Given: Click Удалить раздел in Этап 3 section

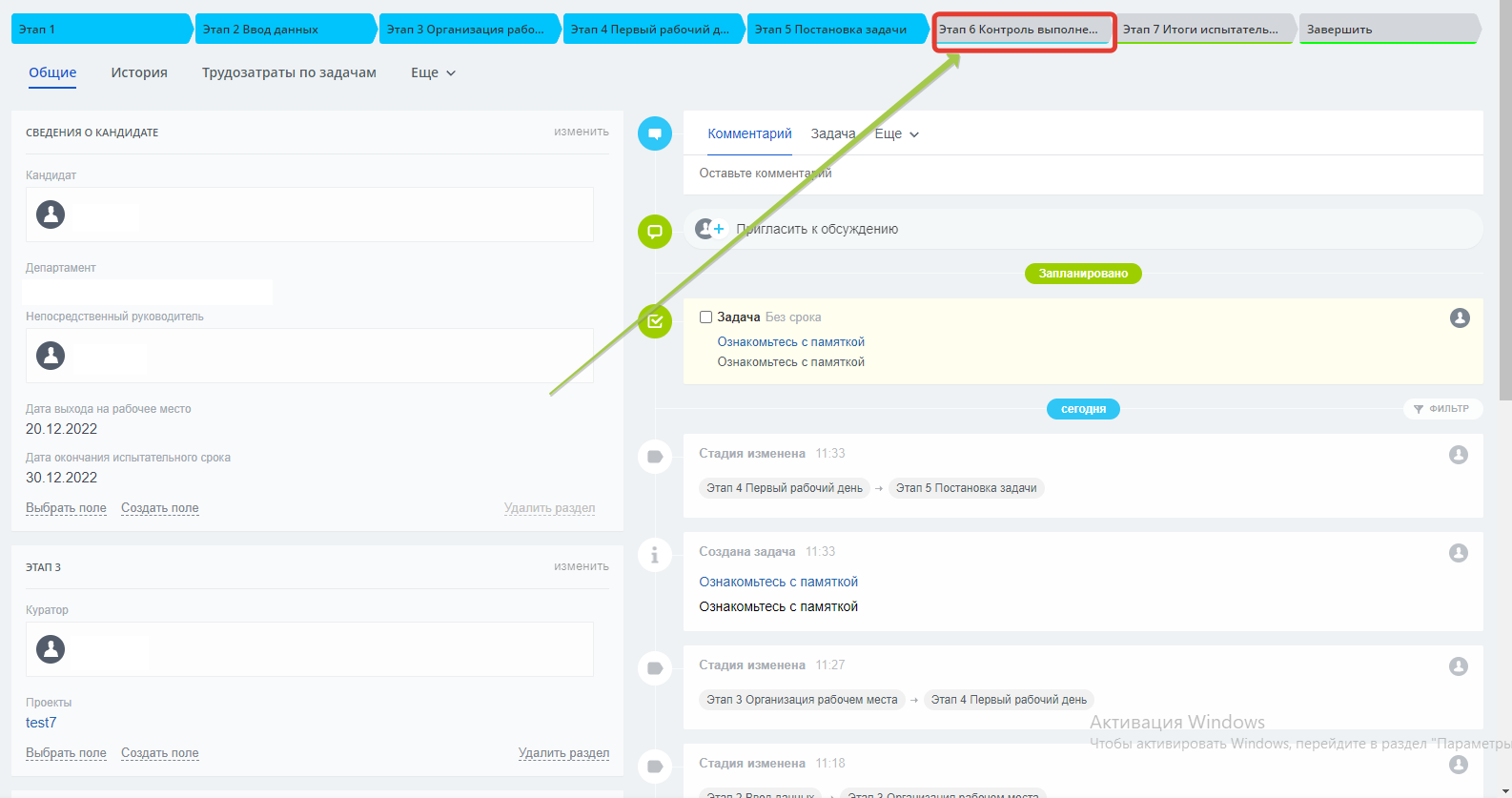Looking at the screenshot, I should click(563, 753).
